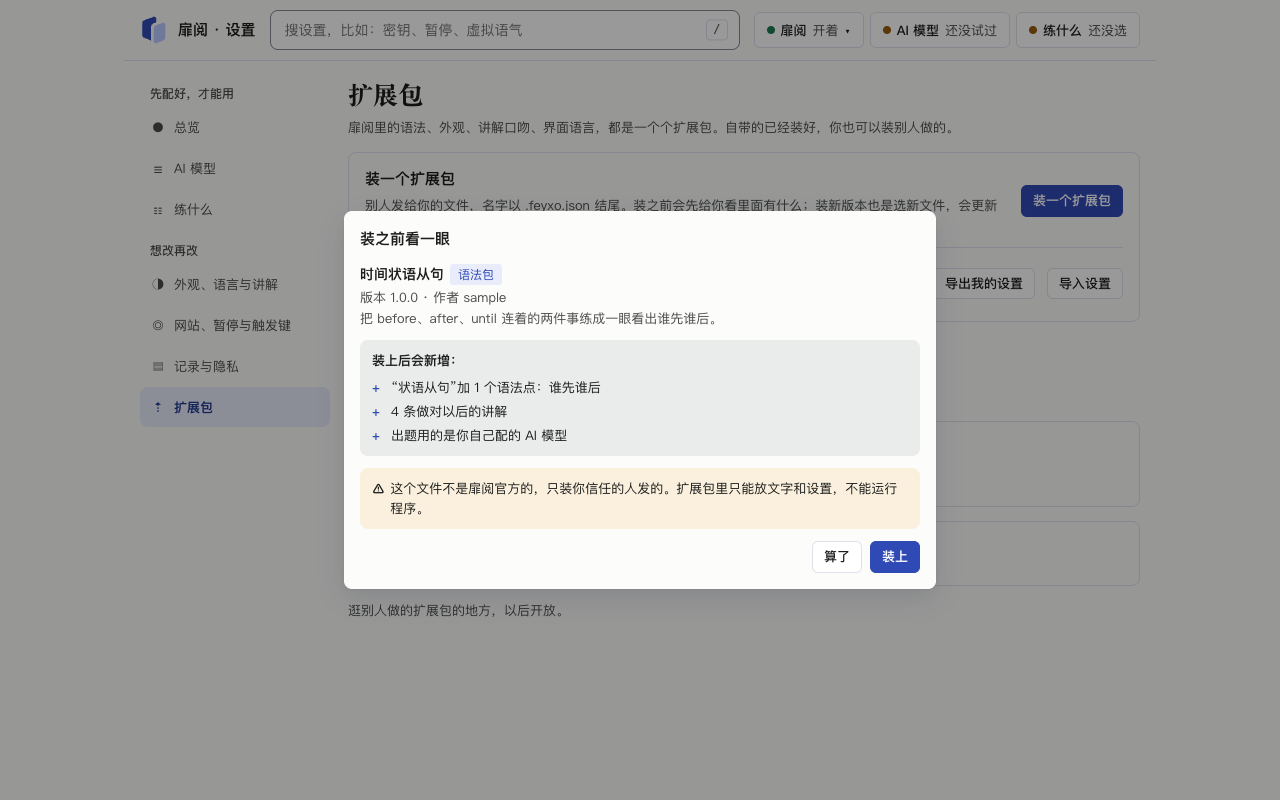Click 导入设置 button
Viewport: 1280px width, 800px height.
click(x=1085, y=284)
